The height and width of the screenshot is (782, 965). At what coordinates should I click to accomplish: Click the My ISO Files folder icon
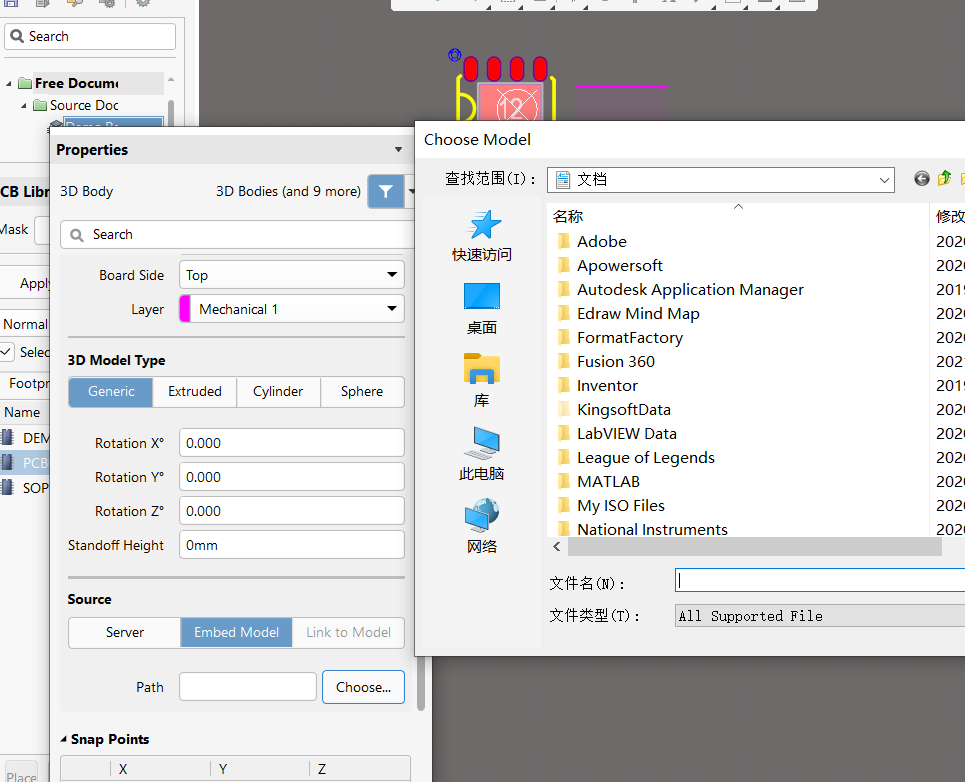click(564, 505)
